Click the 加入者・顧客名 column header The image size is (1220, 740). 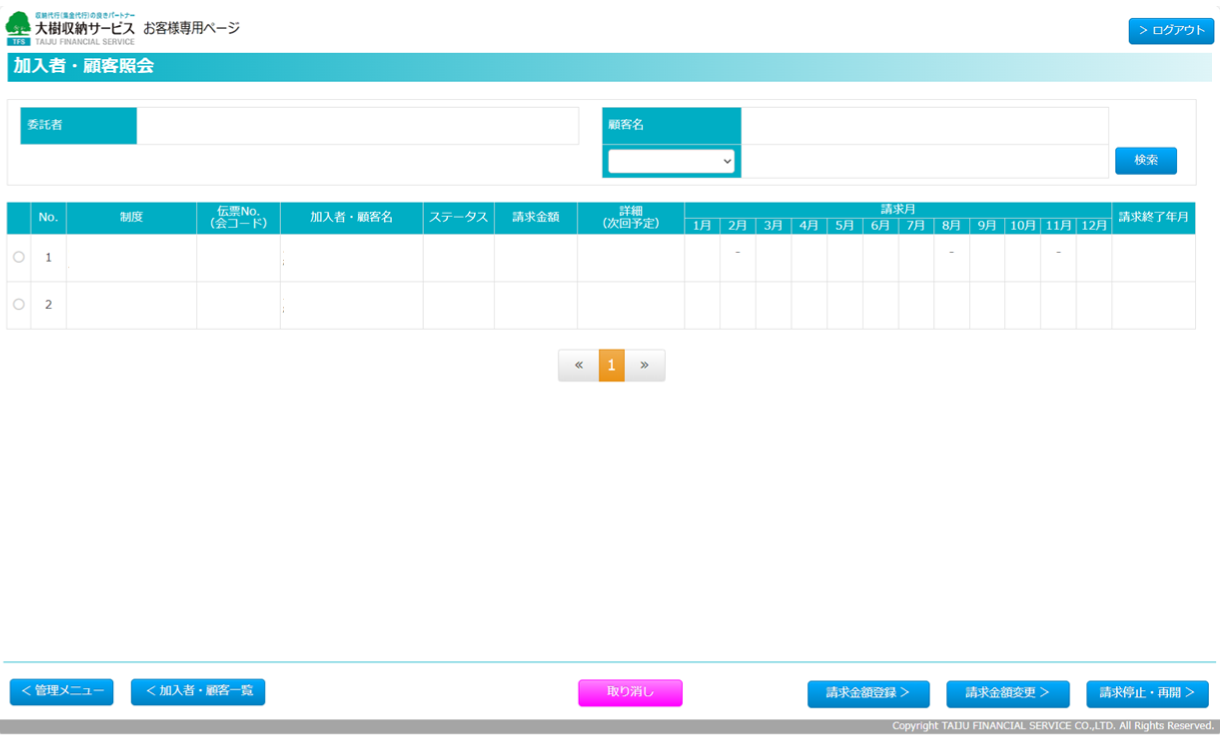point(351,218)
